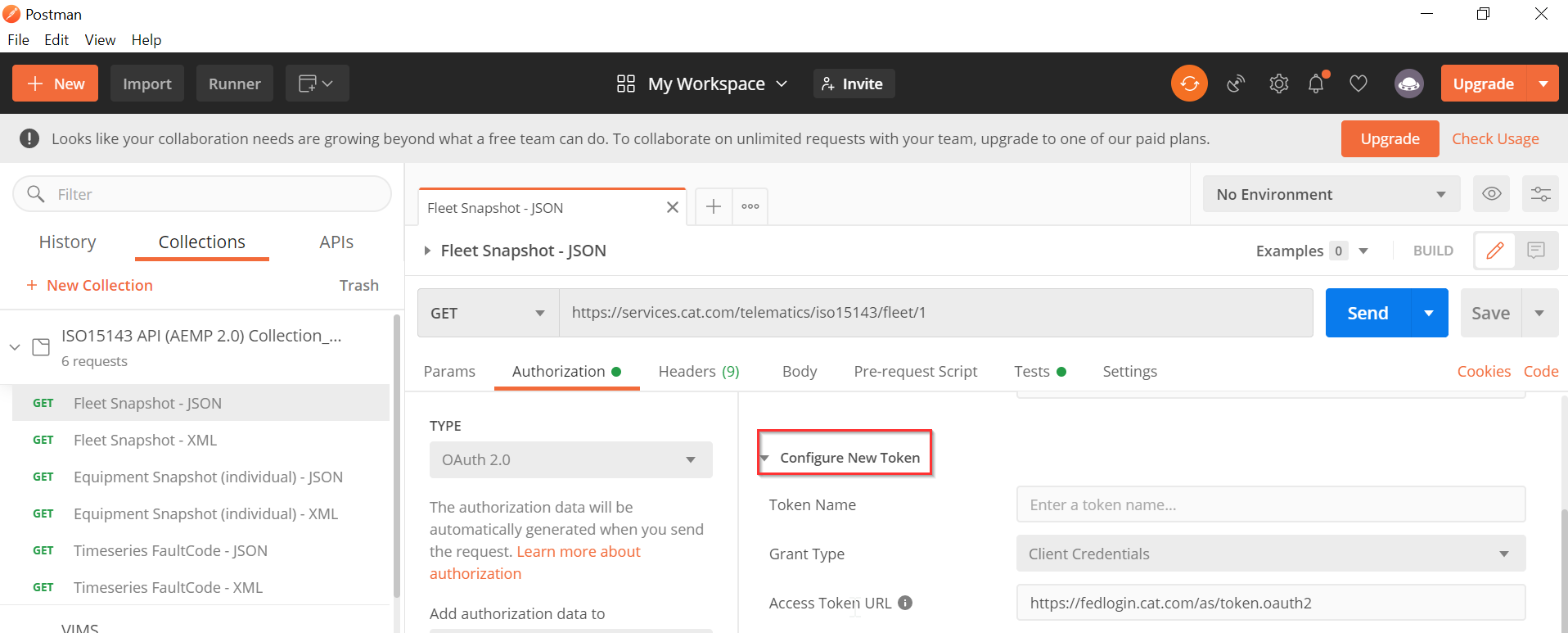The height and width of the screenshot is (633, 1568).
Task: Open the Pre-request Script tab
Action: coord(916,371)
